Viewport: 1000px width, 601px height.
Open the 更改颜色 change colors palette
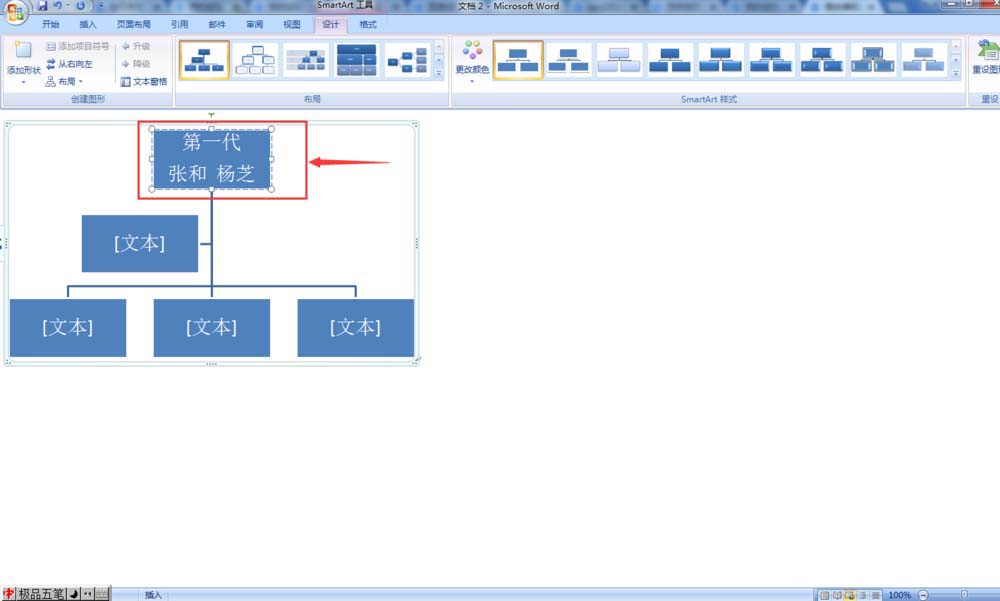click(472, 62)
